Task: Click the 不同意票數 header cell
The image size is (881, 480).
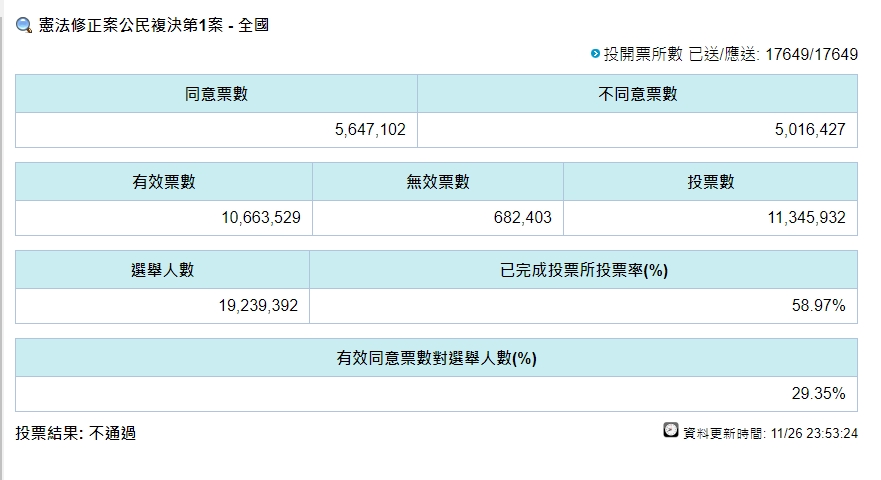Action: click(638, 94)
